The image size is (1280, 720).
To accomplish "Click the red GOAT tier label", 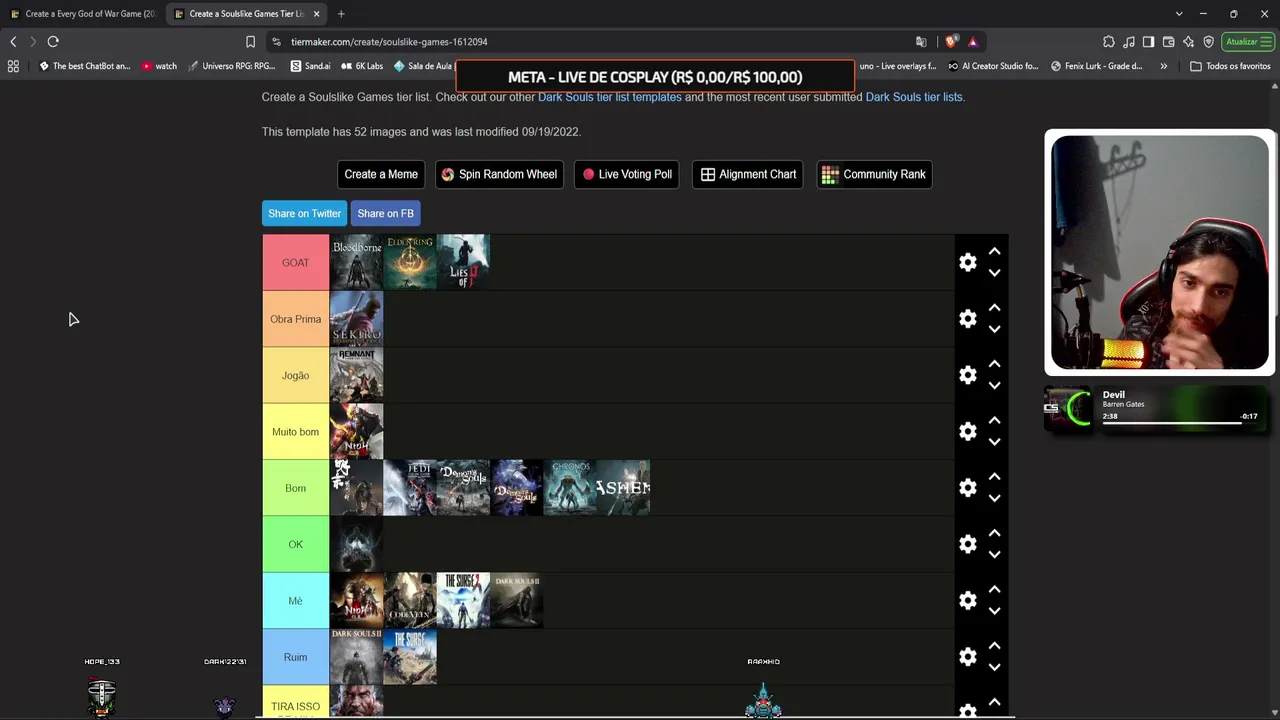I will click(296, 262).
